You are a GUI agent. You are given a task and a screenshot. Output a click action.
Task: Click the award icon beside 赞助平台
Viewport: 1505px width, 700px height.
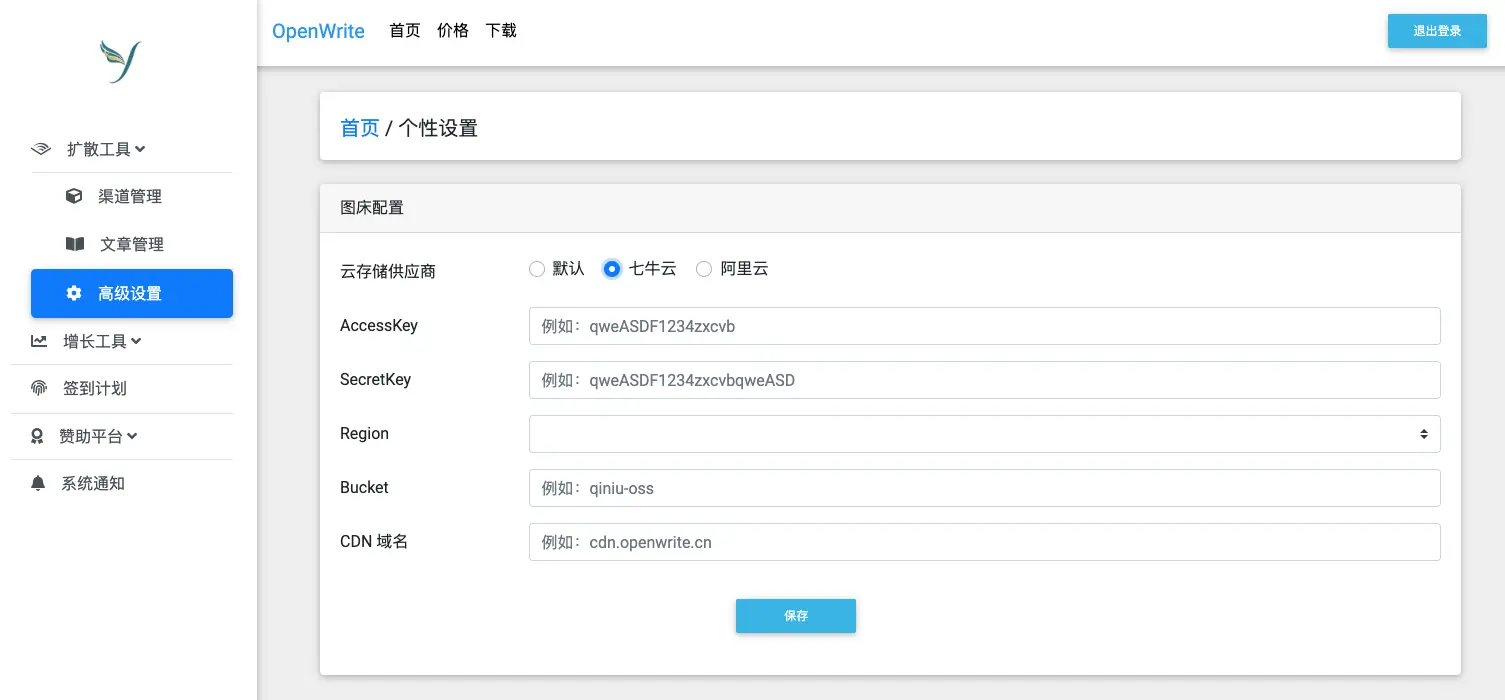tap(37, 436)
